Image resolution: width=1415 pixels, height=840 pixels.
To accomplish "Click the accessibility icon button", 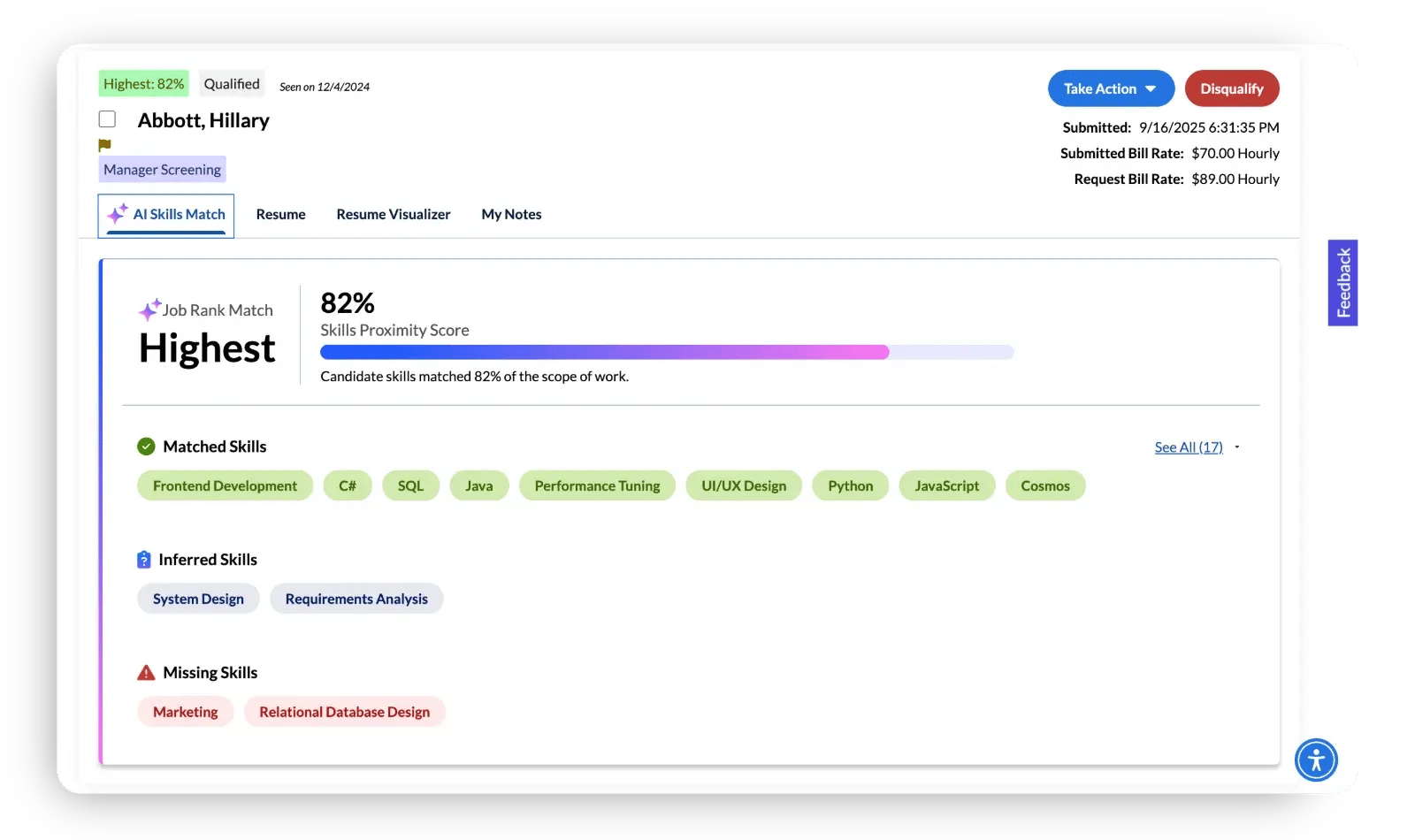I will 1316,760.
